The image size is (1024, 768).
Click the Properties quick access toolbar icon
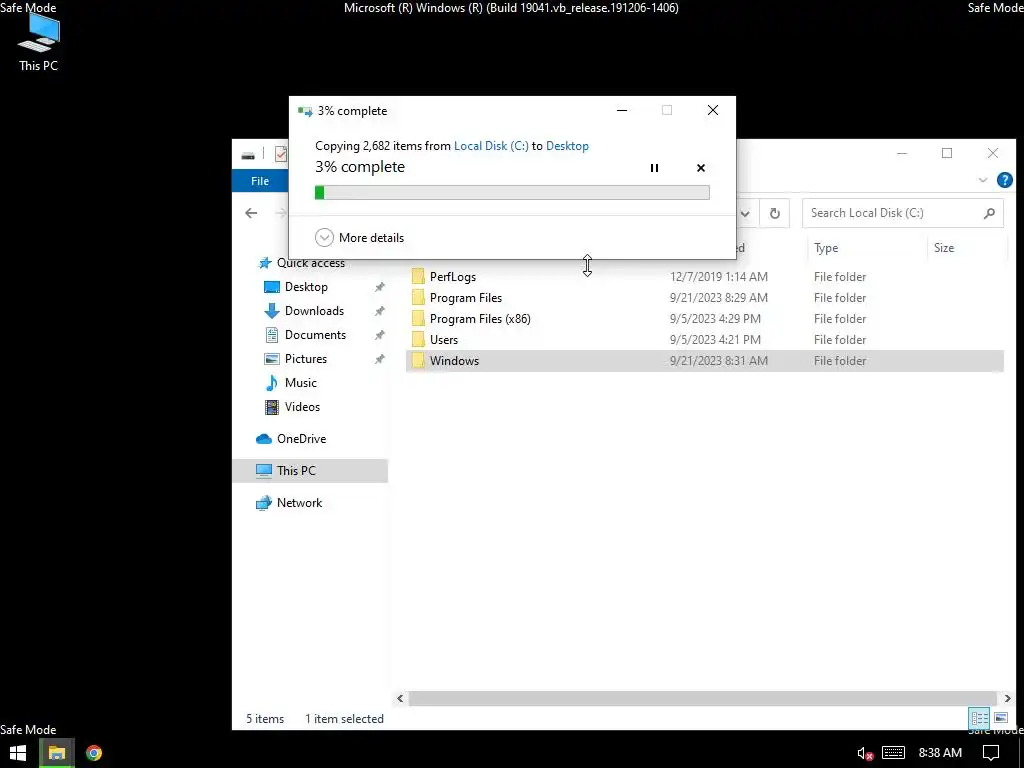pos(281,154)
